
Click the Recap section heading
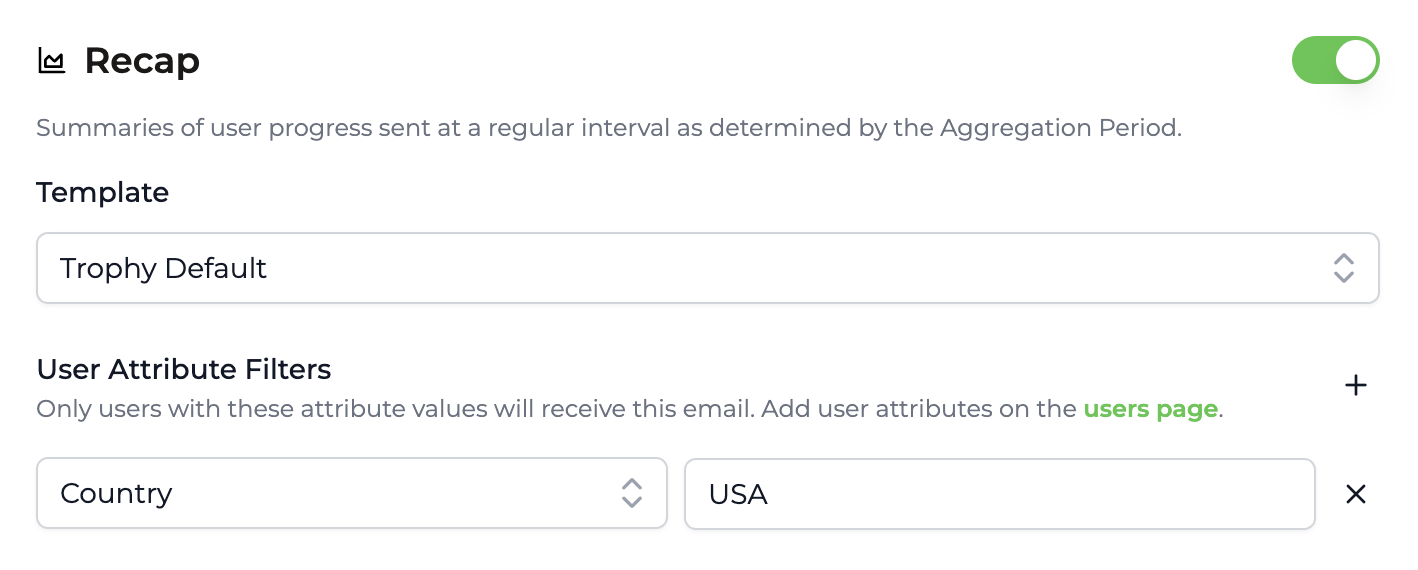point(142,61)
